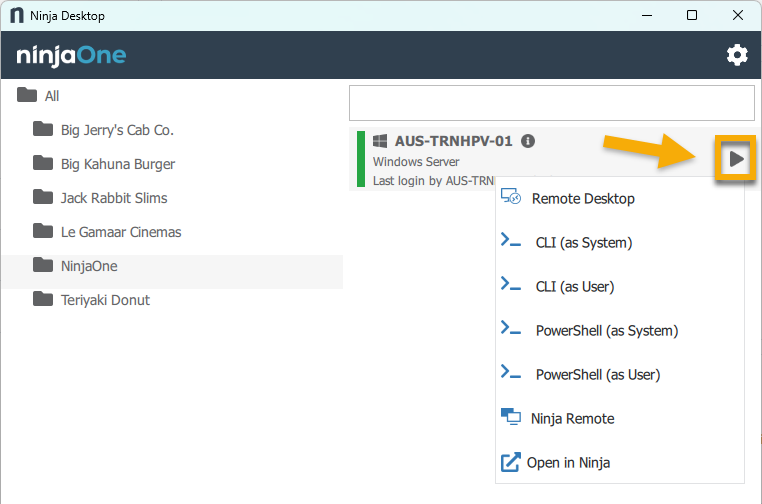The width and height of the screenshot is (762, 504).
Task: Click the Ninja Remote monitor icon
Action: 510,418
